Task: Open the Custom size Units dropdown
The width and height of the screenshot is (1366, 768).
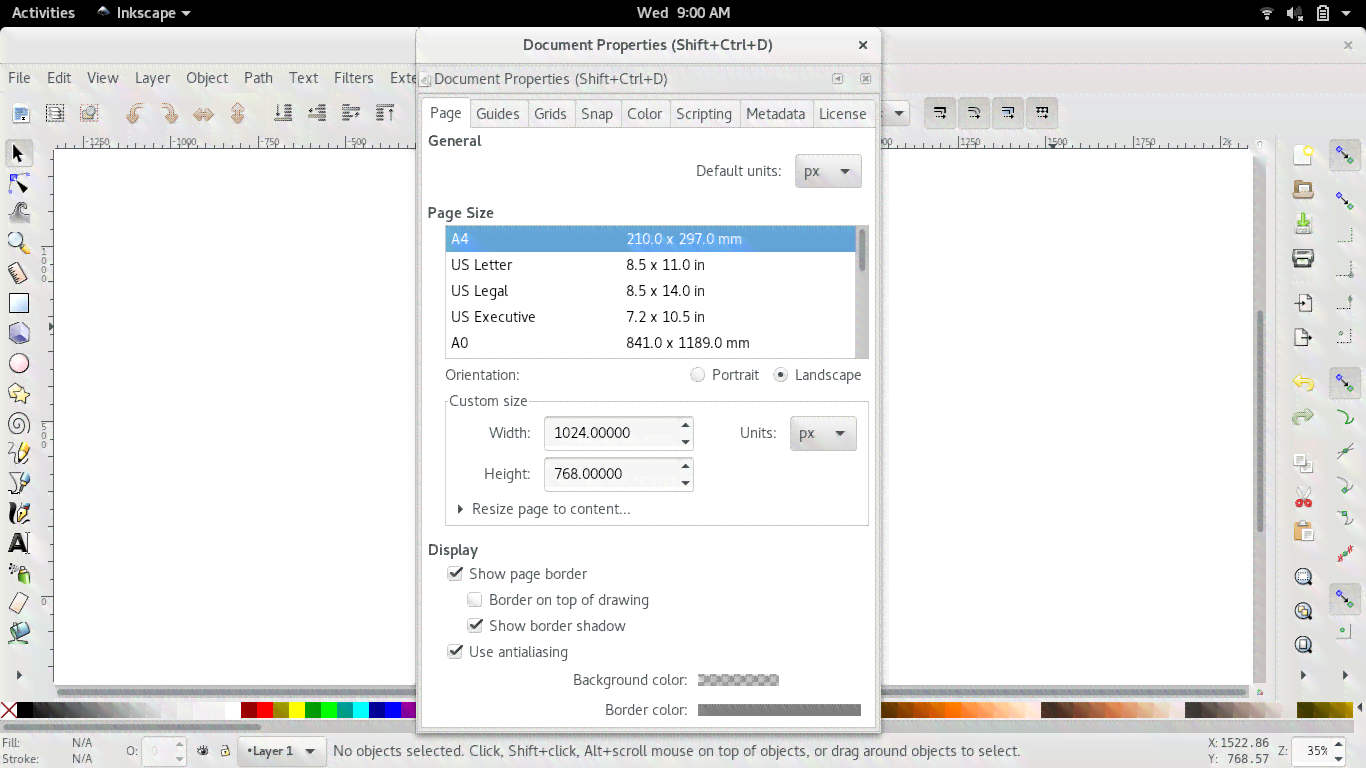Action: [823, 433]
